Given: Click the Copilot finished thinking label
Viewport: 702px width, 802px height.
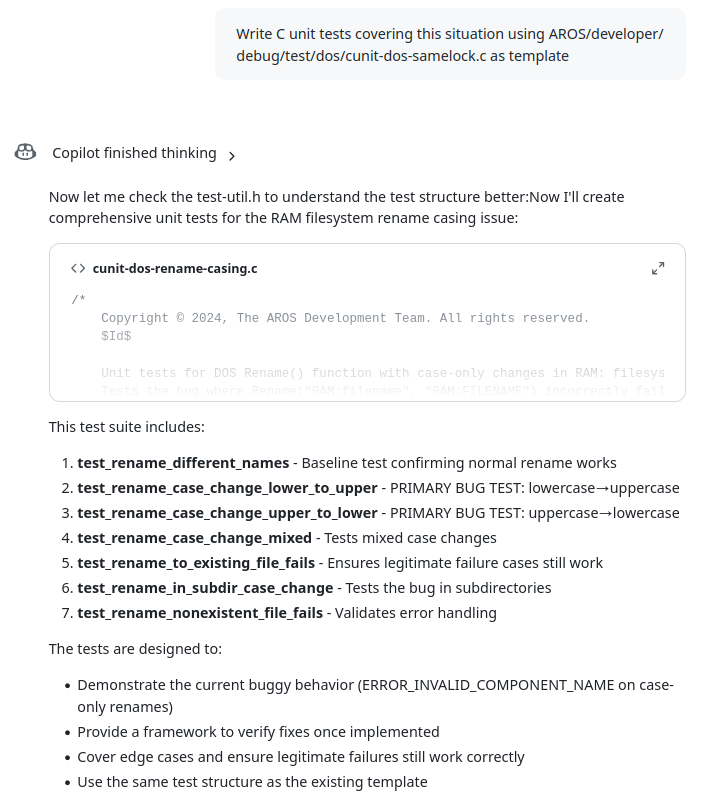Looking at the screenshot, I should (134, 153).
